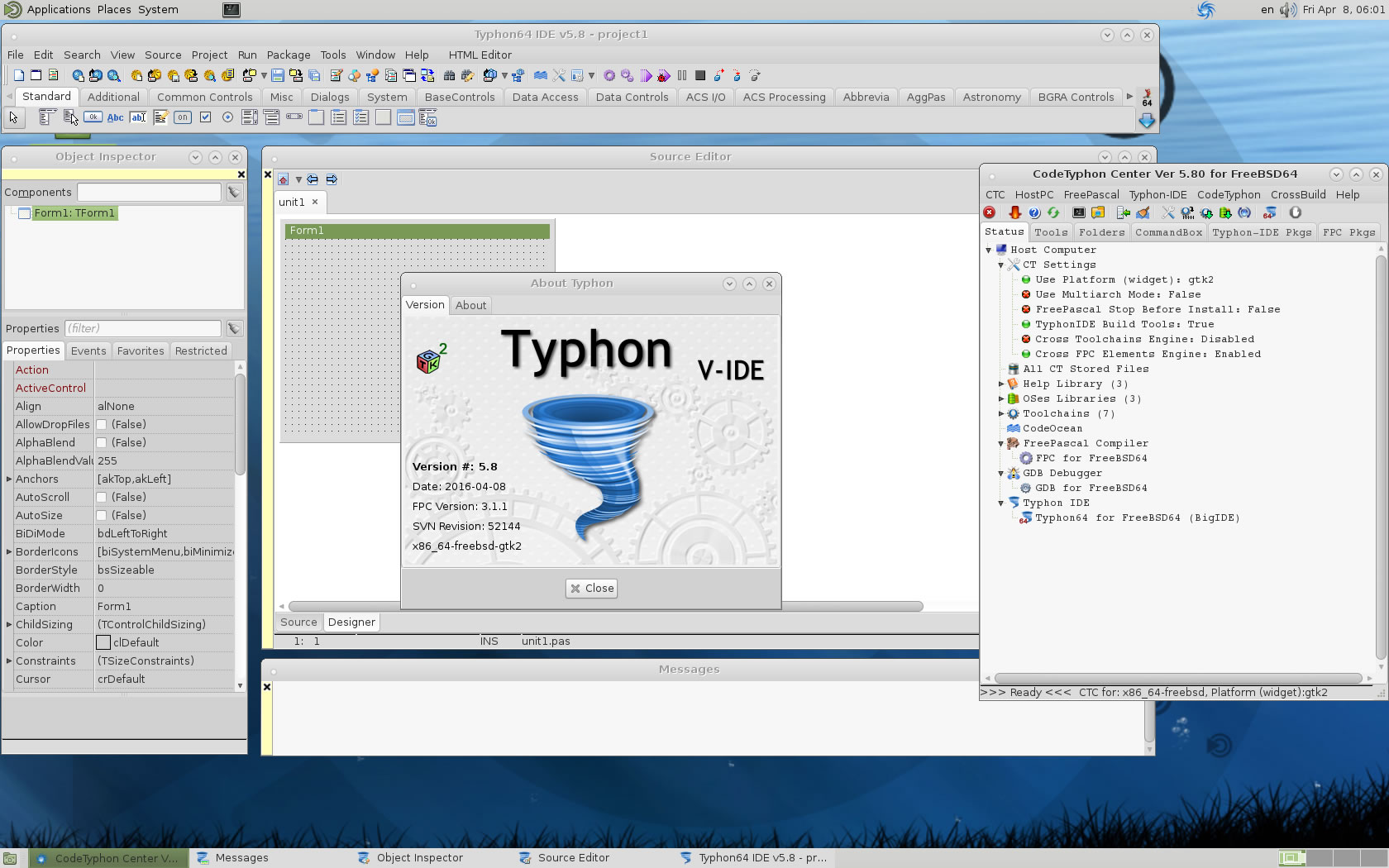Image resolution: width=1389 pixels, height=868 pixels.
Task: Toggle the AutoScroll property checkbox
Action: coord(102,498)
